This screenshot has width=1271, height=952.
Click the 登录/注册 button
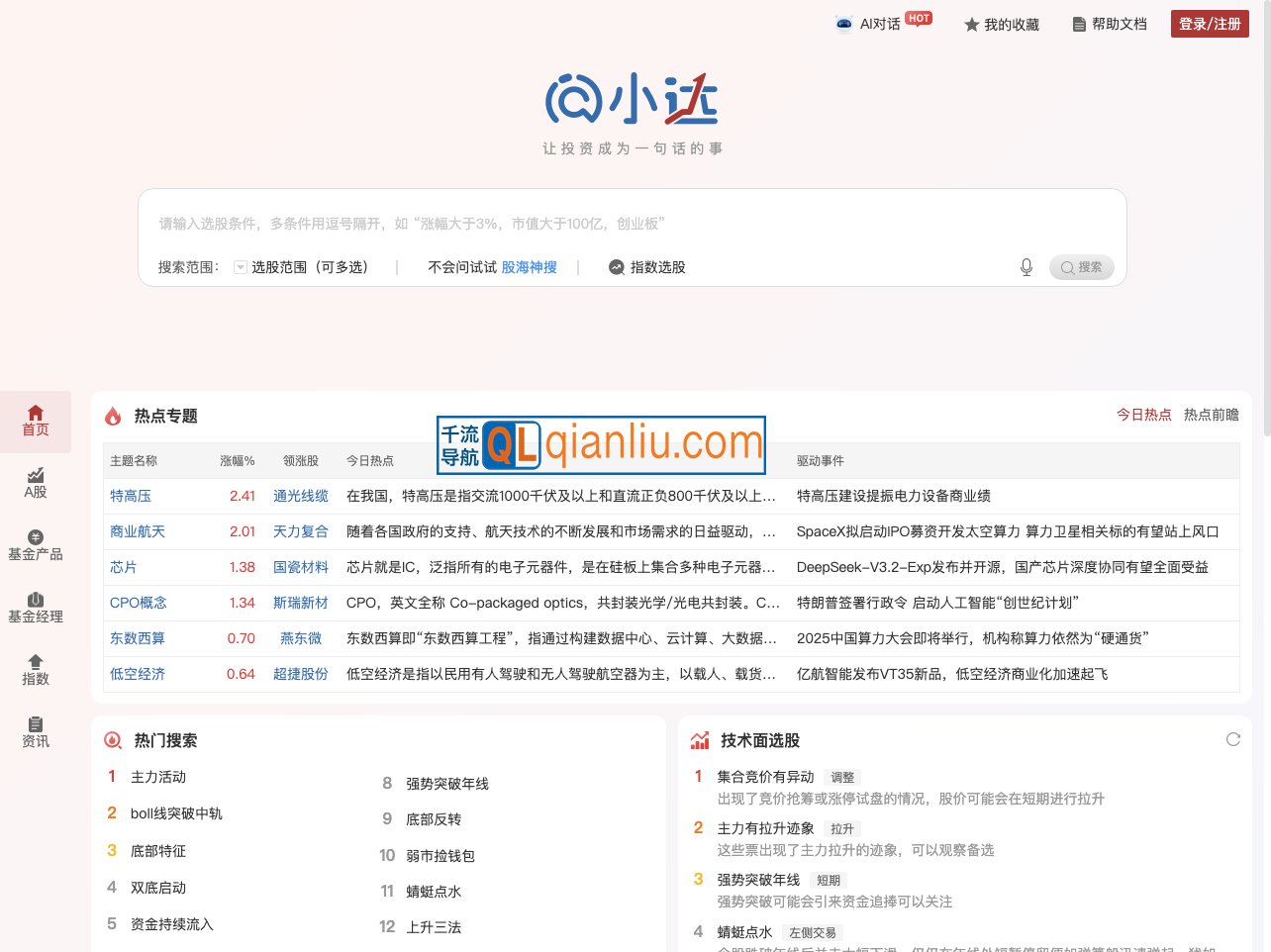coord(1209,24)
